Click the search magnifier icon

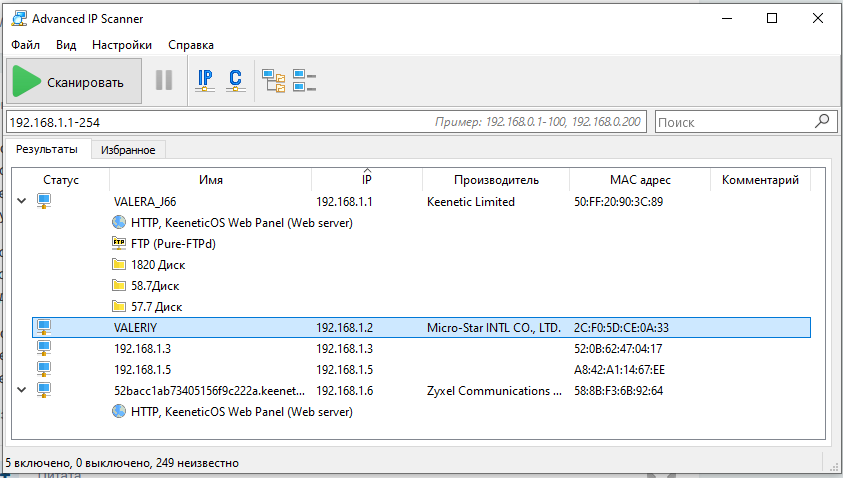tap(822, 122)
